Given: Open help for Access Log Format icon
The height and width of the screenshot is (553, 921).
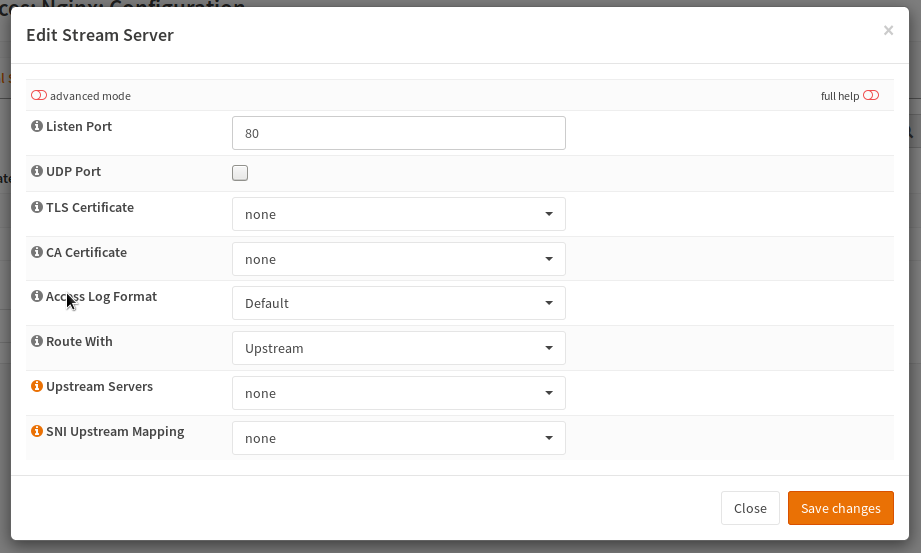Looking at the screenshot, I should click(37, 297).
